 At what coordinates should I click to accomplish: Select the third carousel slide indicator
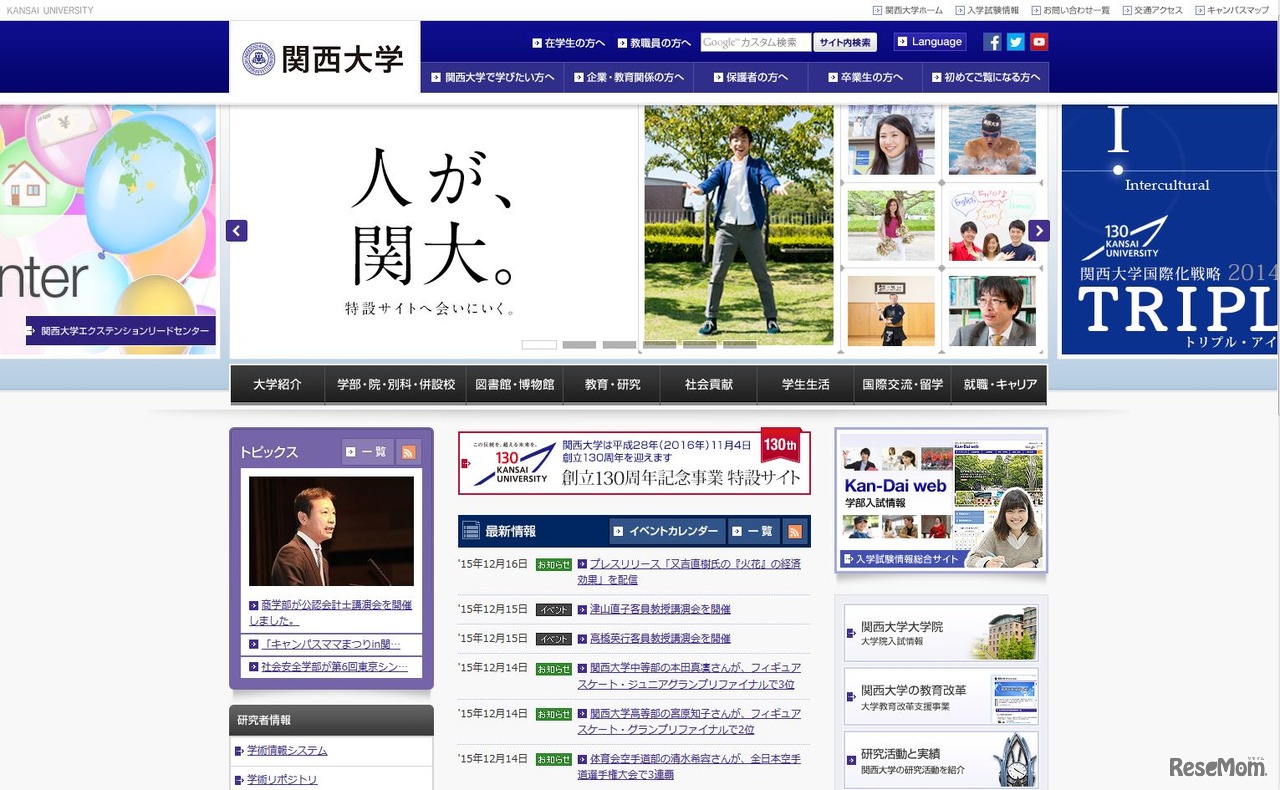[619, 345]
